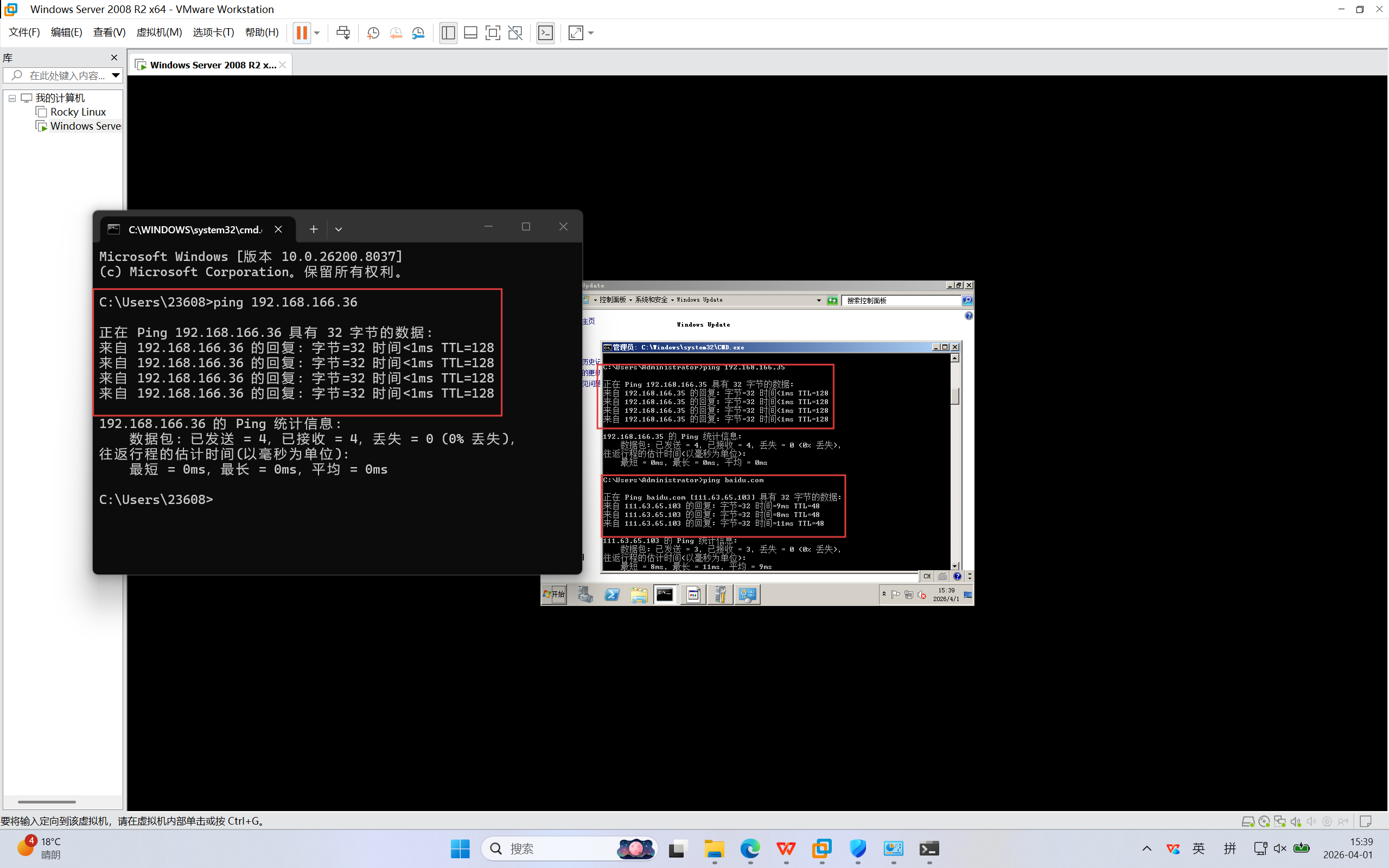Open the 虚拟机(M) menu
This screenshot has width=1389, height=868.
[158, 32]
